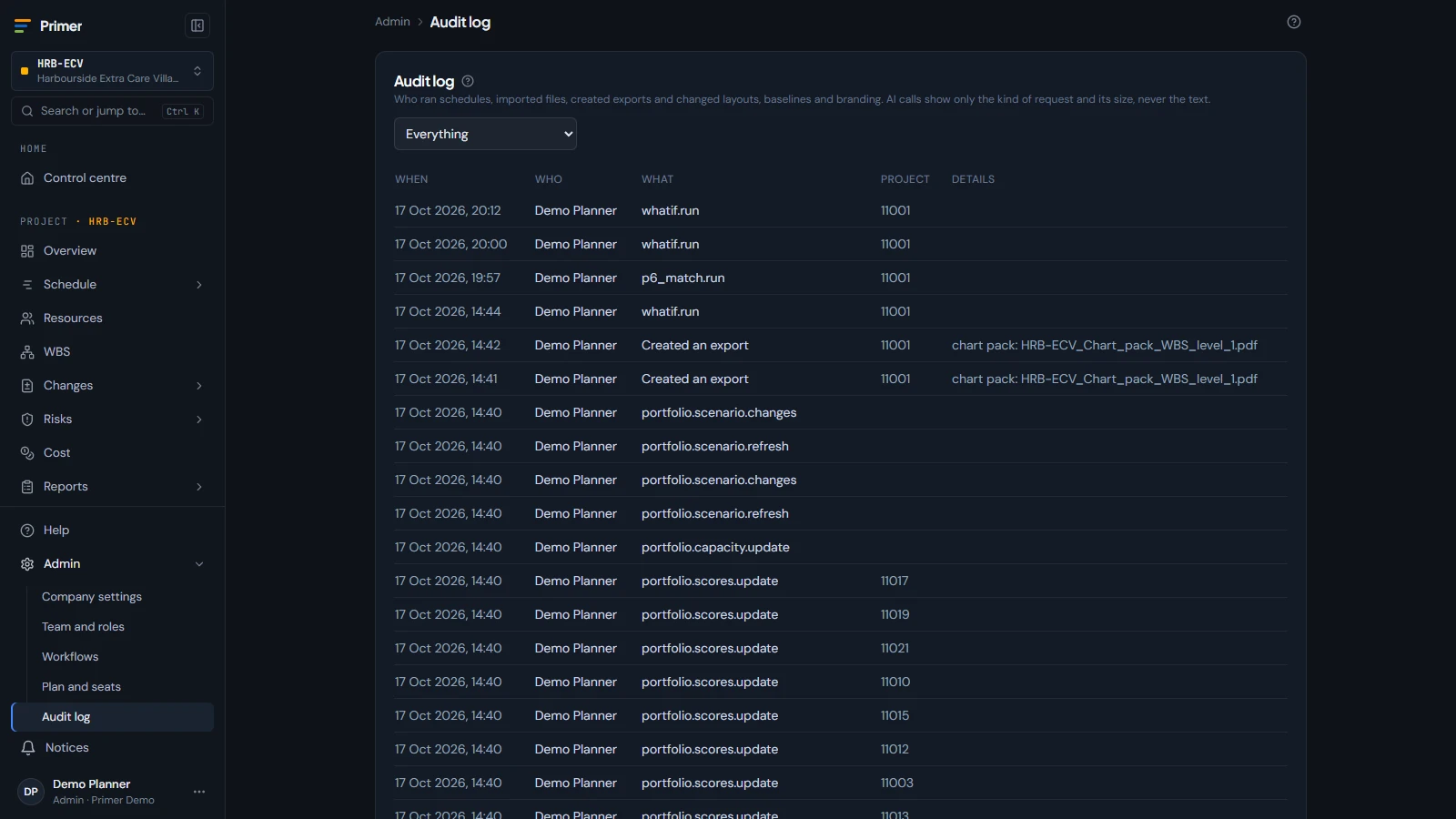Image resolution: width=1456 pixels, height=819 pixels.
Task: Click project number 11017
Action: [895, 581]
